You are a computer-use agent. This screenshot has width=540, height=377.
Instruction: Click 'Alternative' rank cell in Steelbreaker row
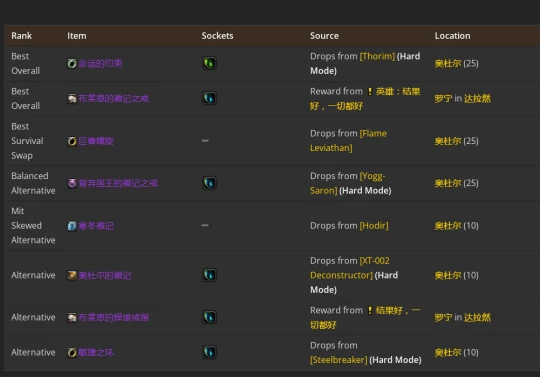coord(33,353)
